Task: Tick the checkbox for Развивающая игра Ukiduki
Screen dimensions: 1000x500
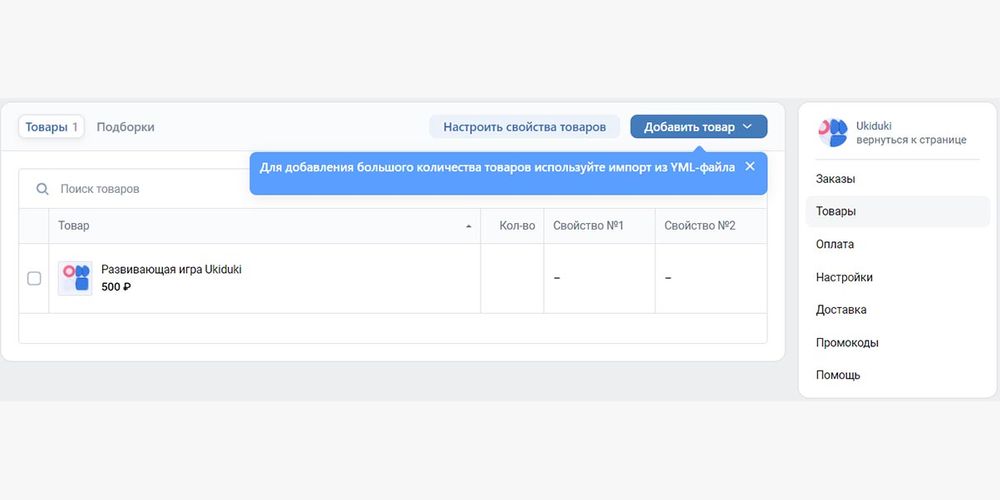Action: pos(34,278)
